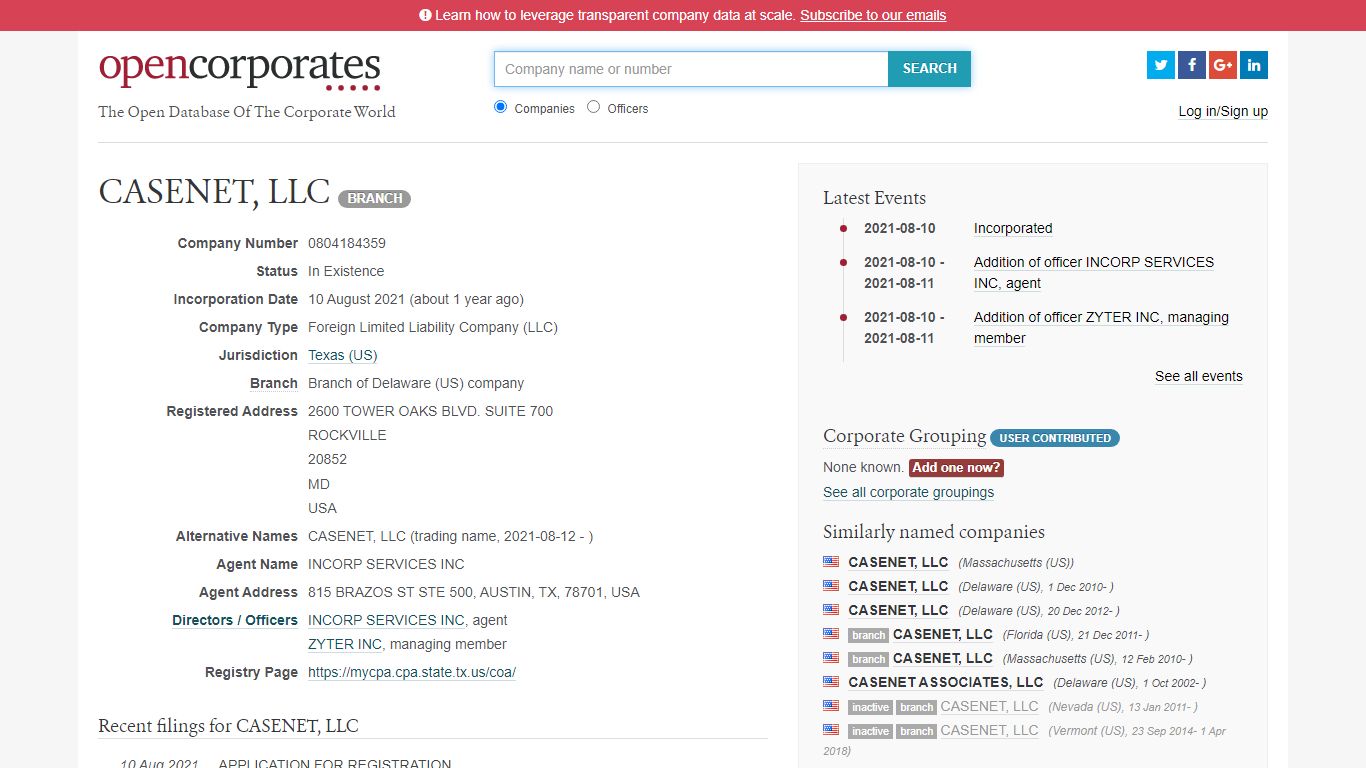Open CASENET, LLC Delaware 20 Dec 2012
Image resolution: width=1366 pixels, height=768 pixels.
(898, 610)
